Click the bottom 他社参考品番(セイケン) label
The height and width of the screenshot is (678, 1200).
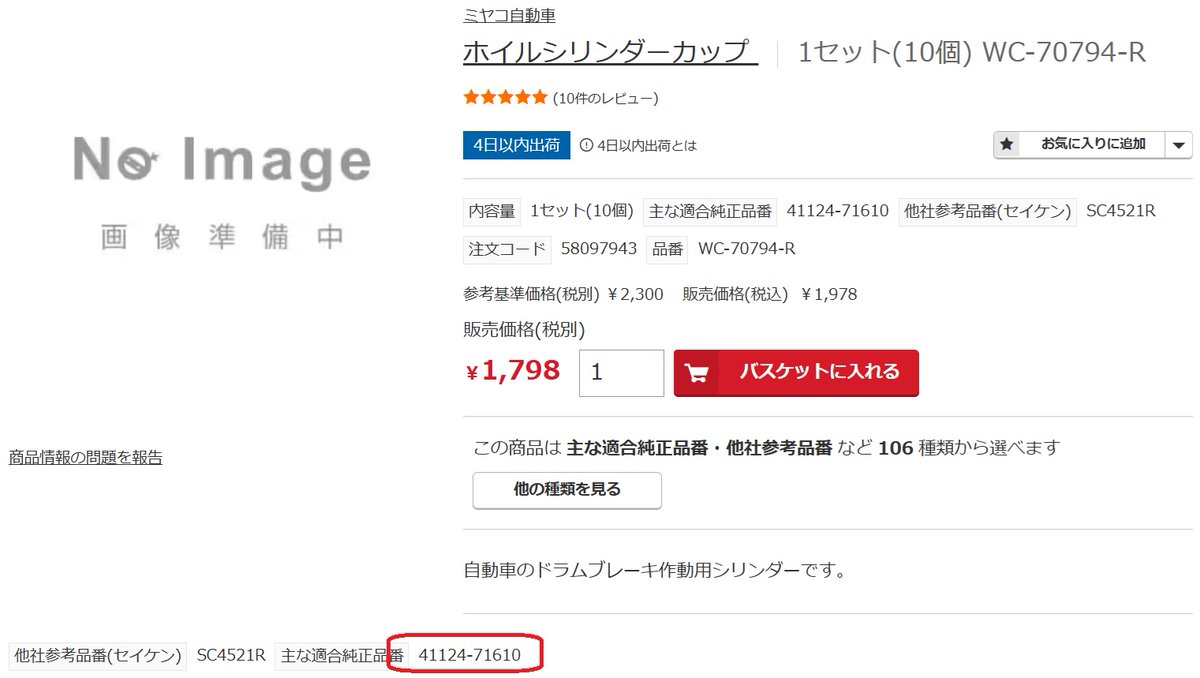point(98,656)
